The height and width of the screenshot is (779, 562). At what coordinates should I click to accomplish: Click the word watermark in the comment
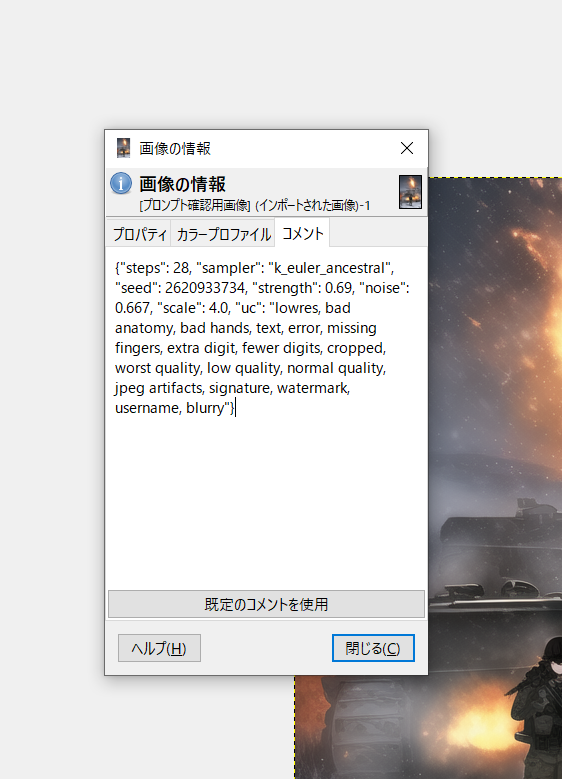point(313,388)
